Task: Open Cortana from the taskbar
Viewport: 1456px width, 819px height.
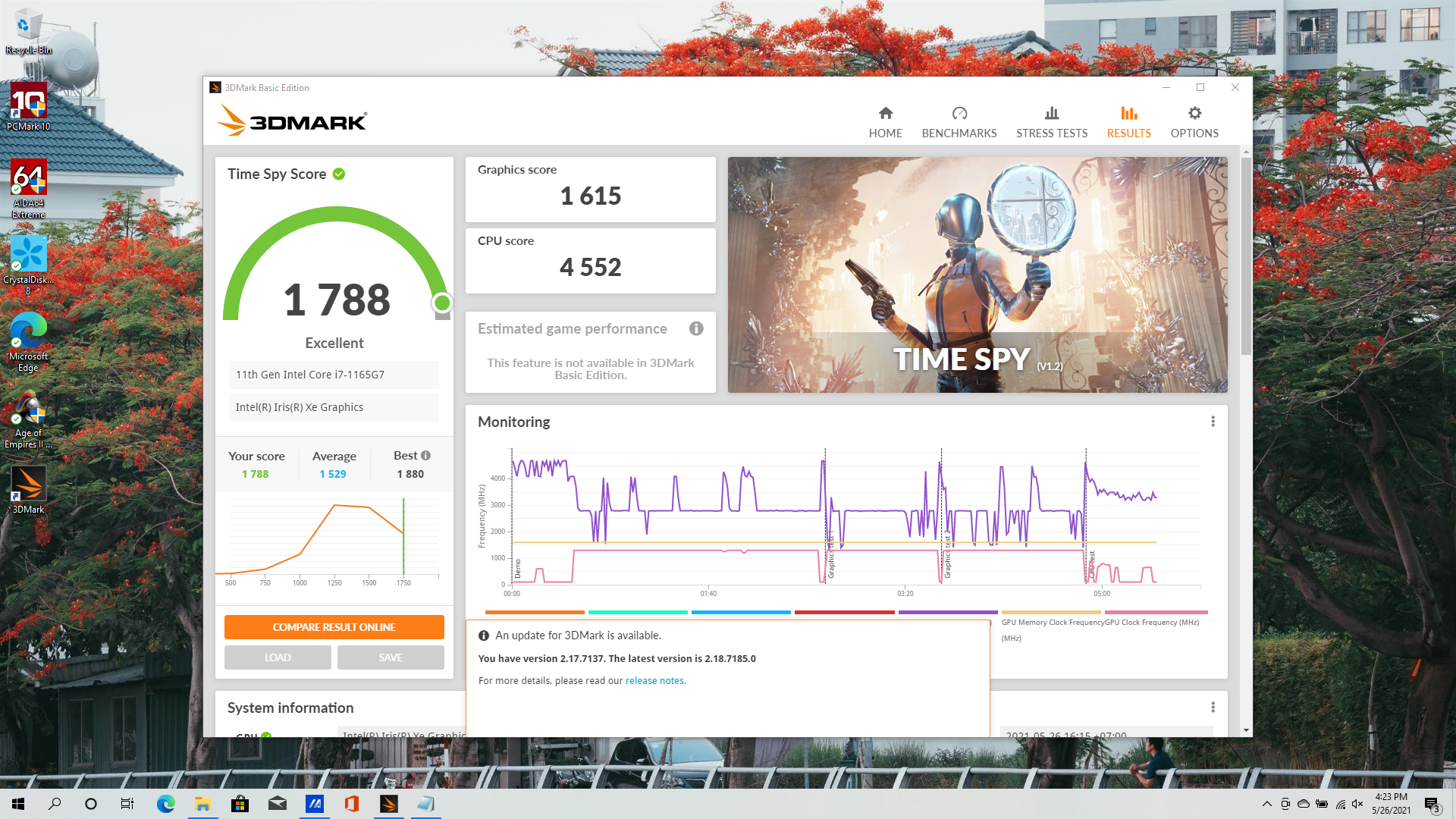Action: coord(91,804)
